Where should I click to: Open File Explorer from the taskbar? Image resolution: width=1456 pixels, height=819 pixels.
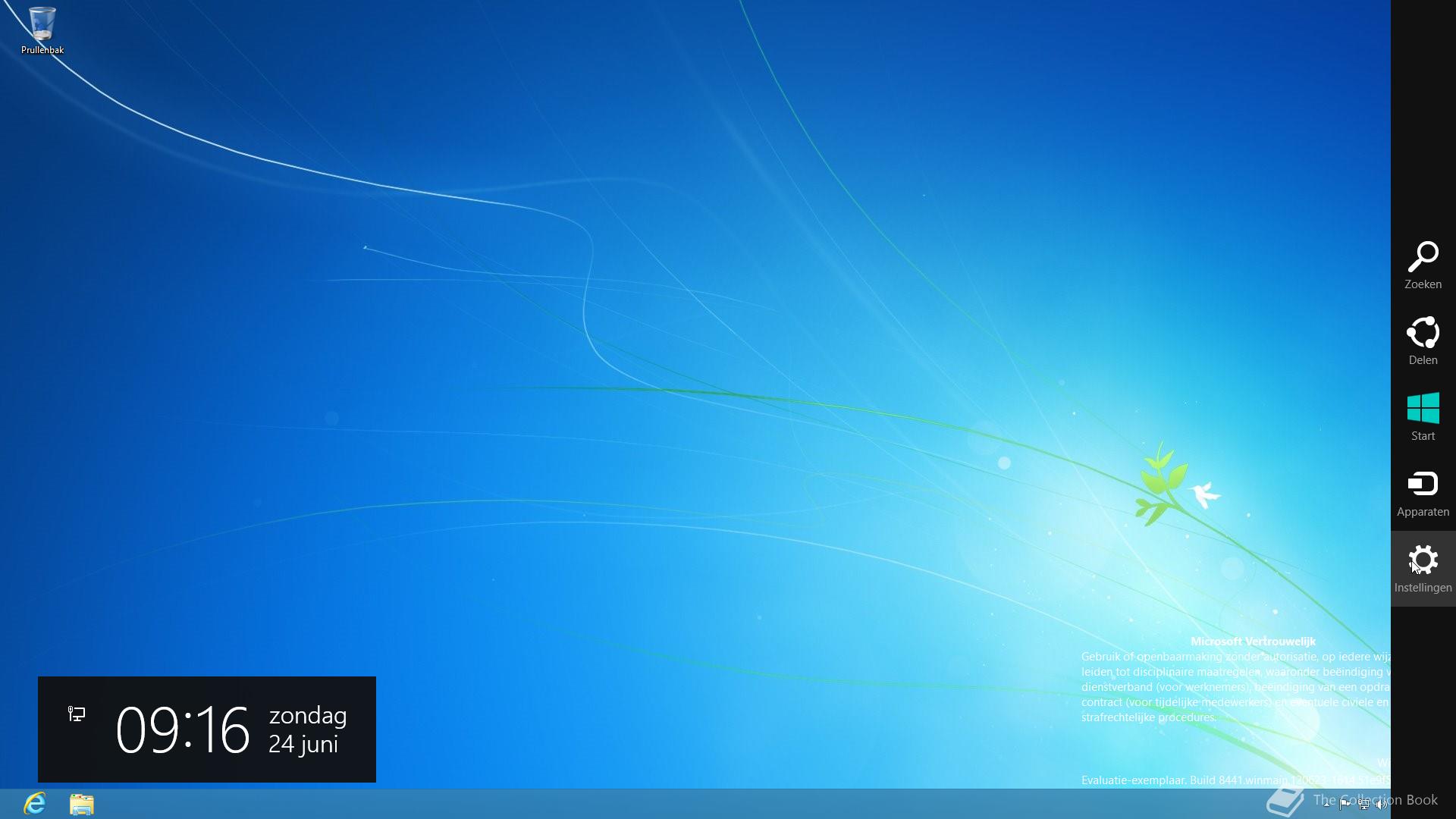(x=82, y=804)
